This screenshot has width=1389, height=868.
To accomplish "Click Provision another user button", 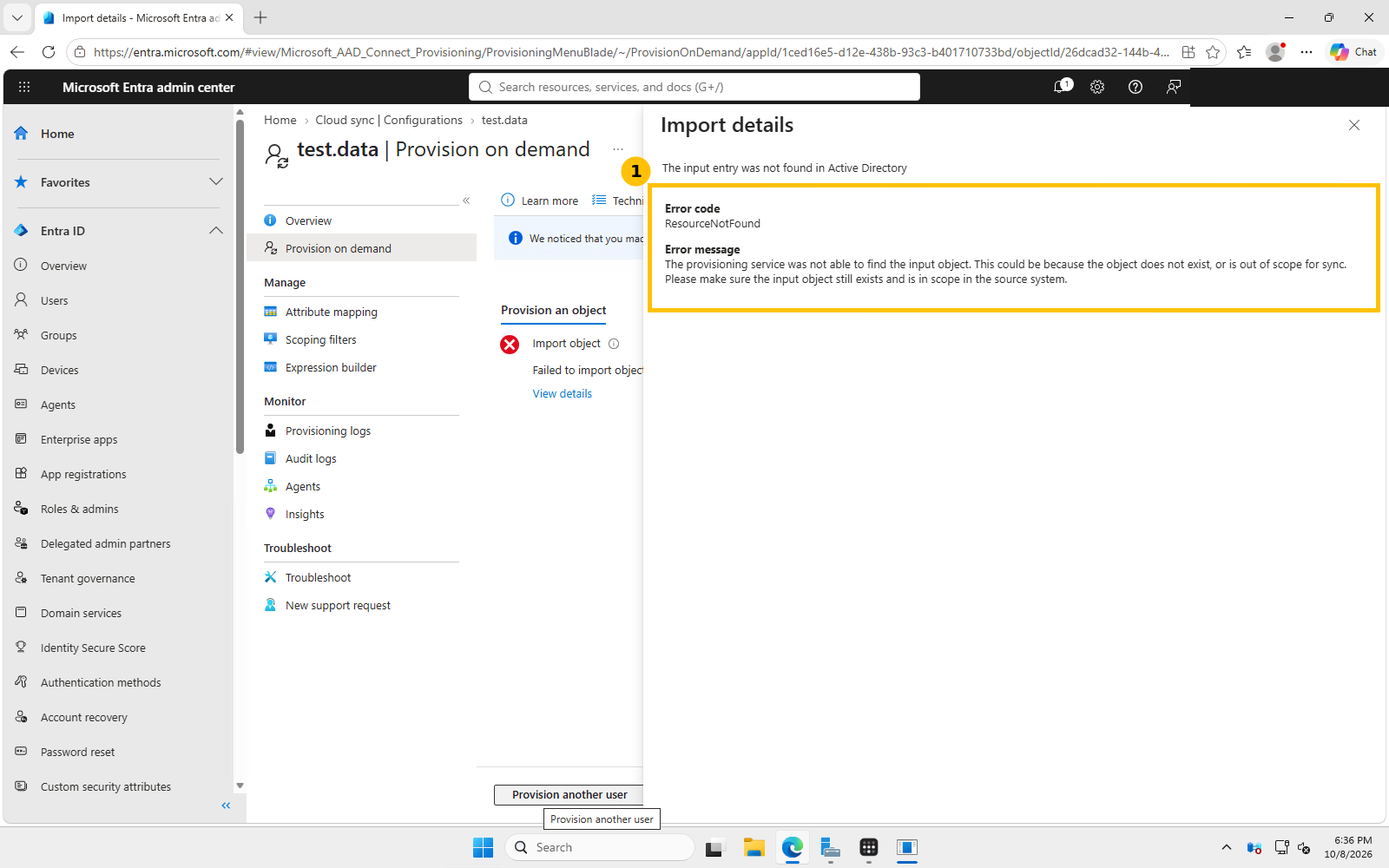I will click(569, 794).
